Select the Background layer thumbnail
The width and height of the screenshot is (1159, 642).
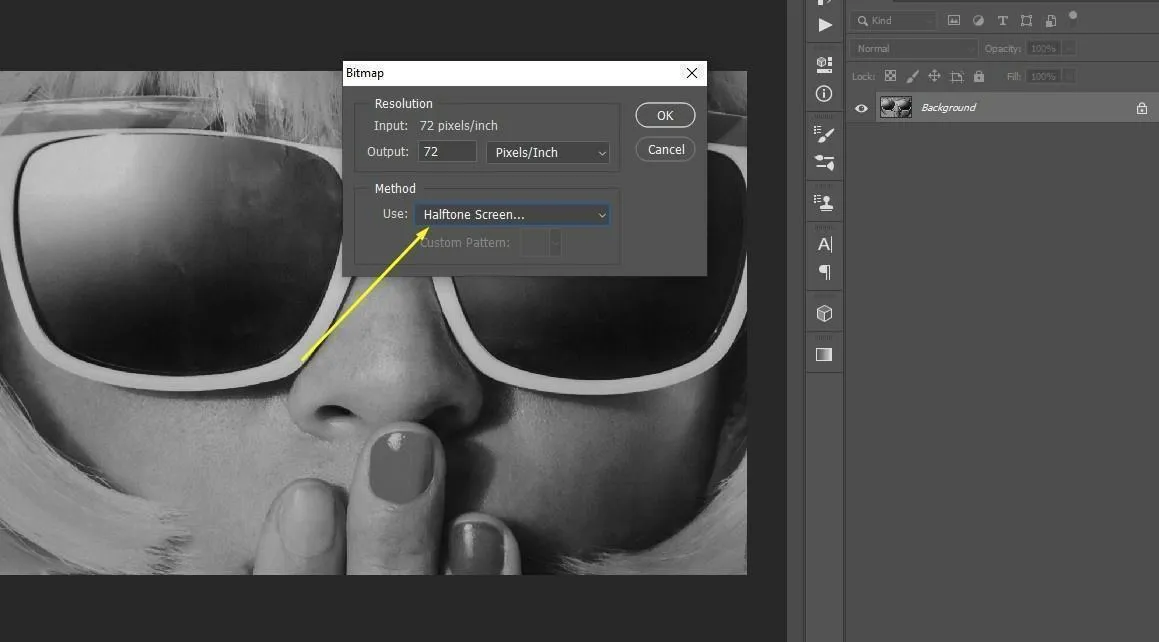pyautogui.click(x=895, y=108)
